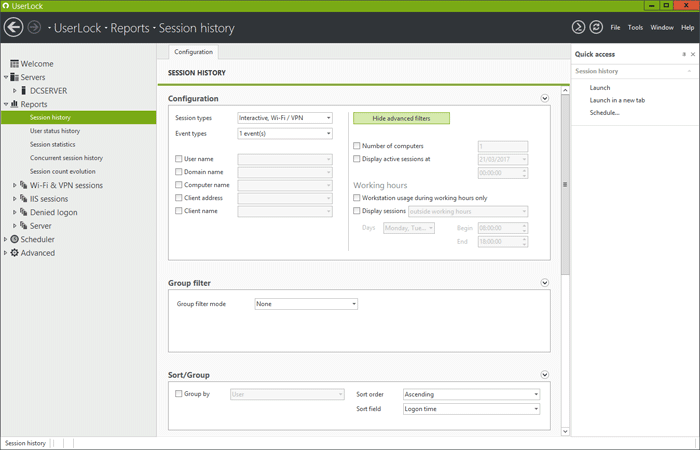Collapse the Group filter section chevron
700x450 pixels.
(545, 283)
